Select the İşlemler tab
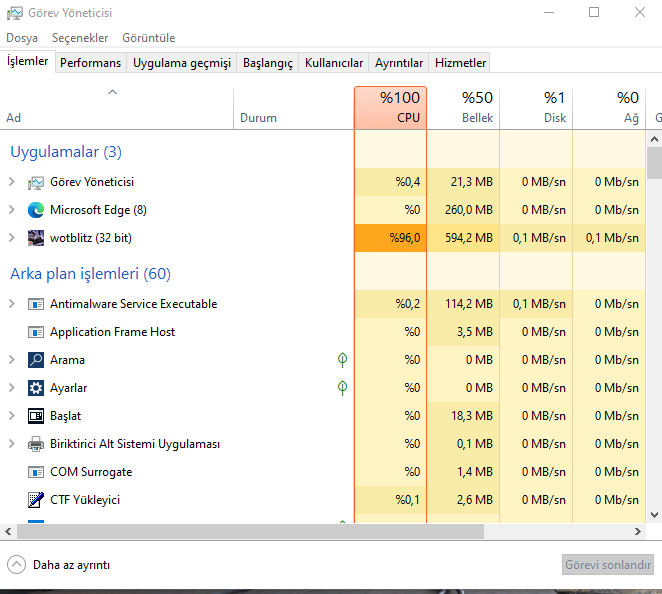The width and height of the screenshot is (662, 594). [x=27, y=61]
